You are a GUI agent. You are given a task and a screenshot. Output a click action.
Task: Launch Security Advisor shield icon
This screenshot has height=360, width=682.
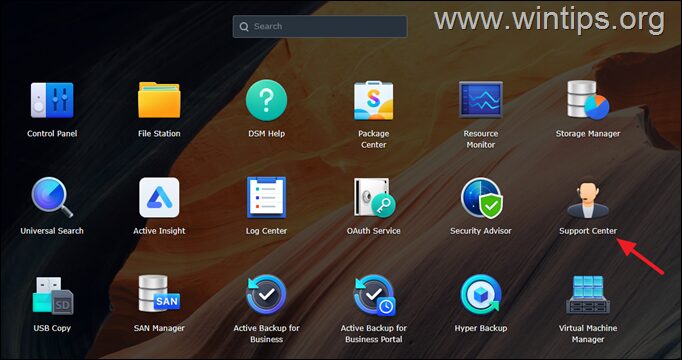(x=481, y=197)
